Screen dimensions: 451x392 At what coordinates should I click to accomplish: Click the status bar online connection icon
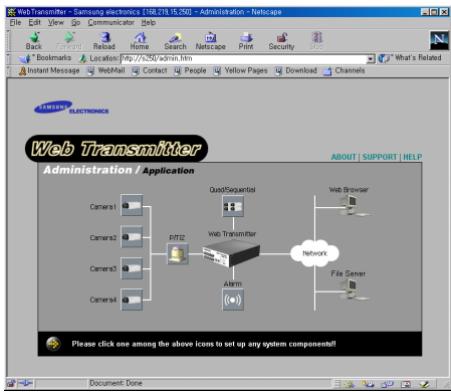(x=25, y=383)
